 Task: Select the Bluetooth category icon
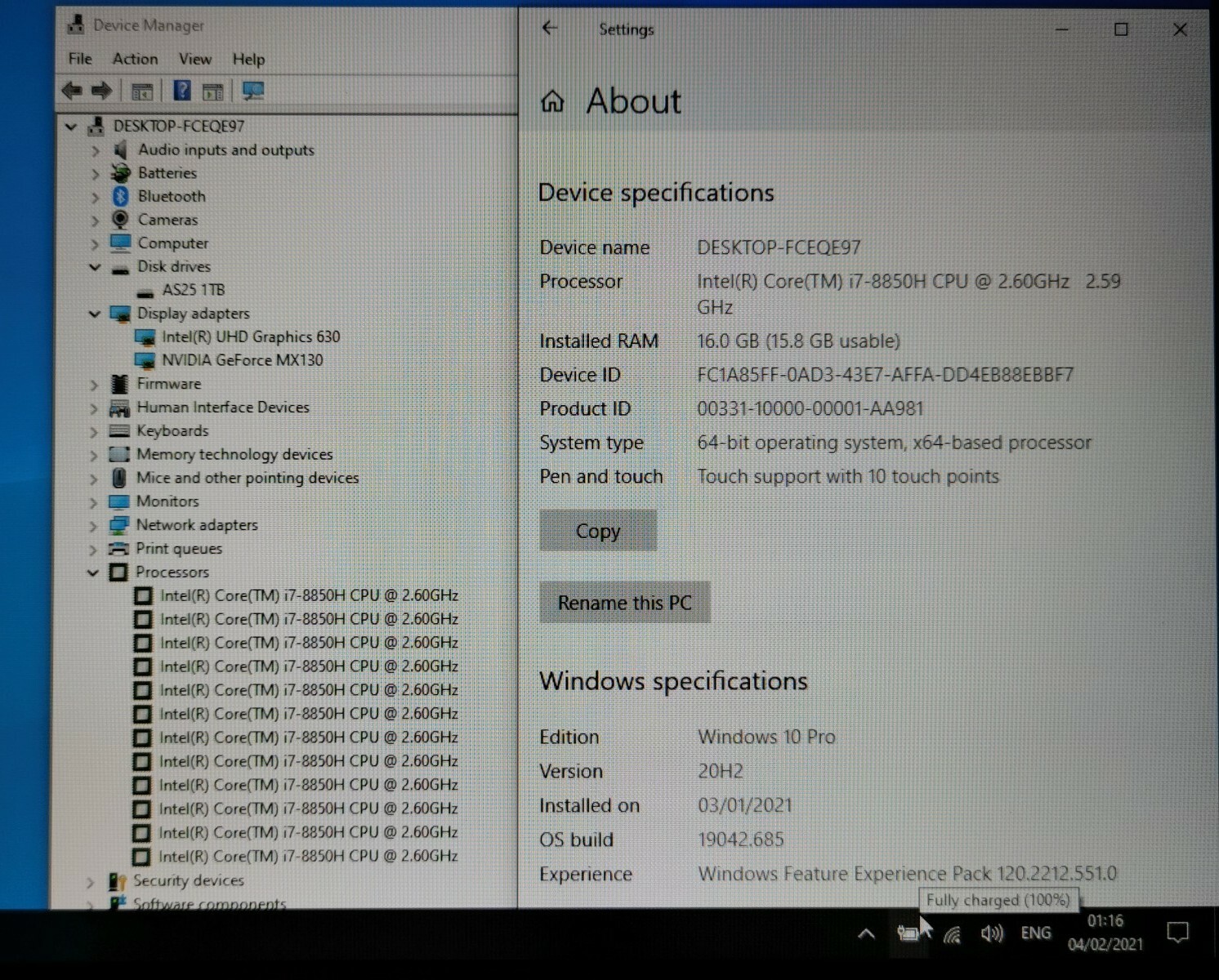coord(121,196)
